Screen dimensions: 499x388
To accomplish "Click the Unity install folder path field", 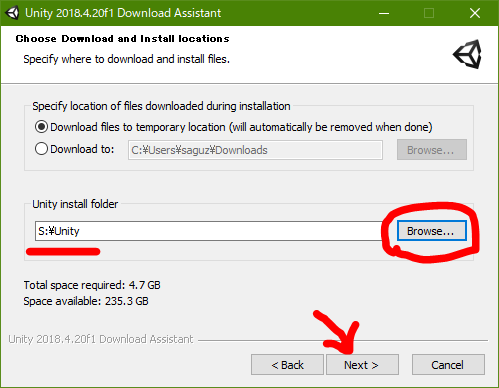I will click(209, 231).
